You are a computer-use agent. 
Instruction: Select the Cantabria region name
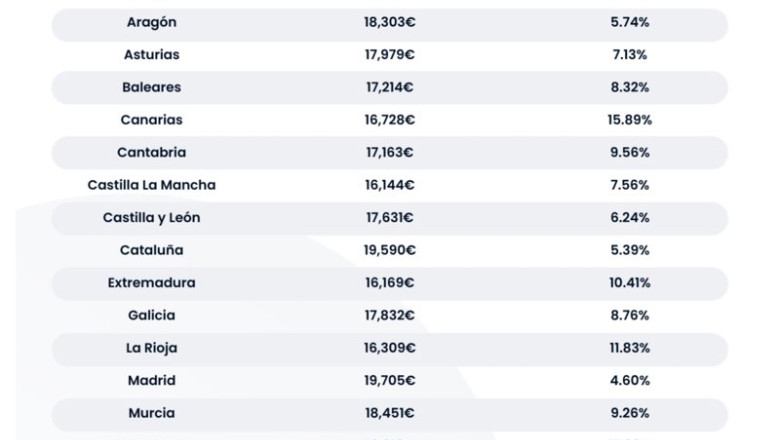click(152, 153)
